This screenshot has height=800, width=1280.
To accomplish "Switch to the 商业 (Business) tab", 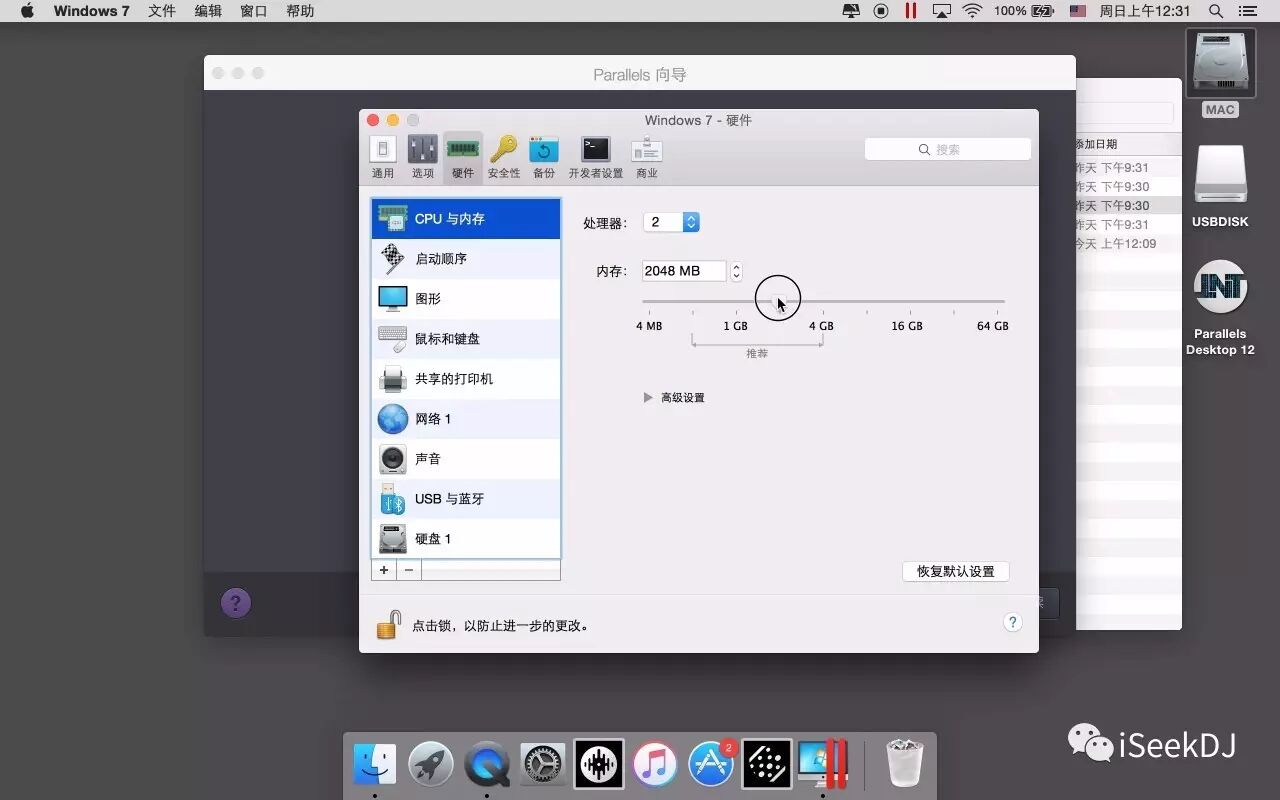I will [x=647, y=158].
